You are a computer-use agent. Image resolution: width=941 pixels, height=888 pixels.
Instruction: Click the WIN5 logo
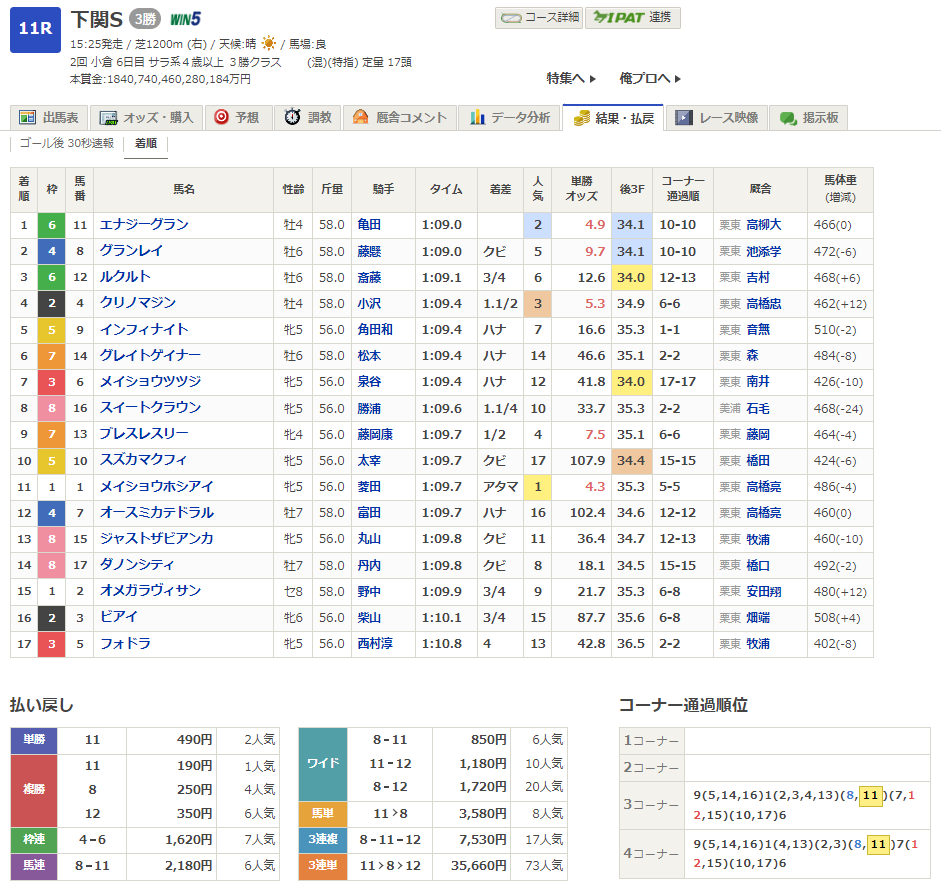(x=185, y=19)
